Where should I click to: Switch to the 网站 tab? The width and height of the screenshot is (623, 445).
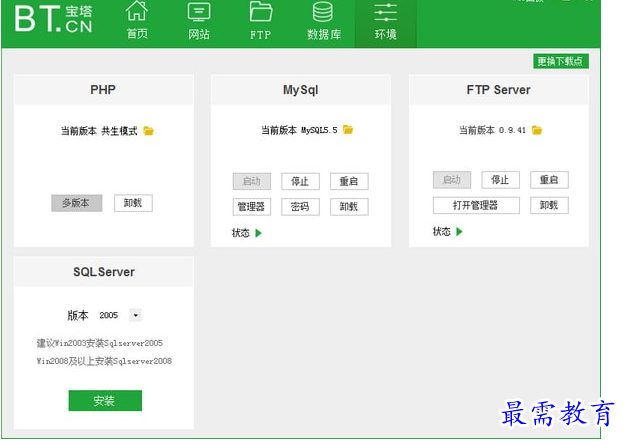pos(199,21)
